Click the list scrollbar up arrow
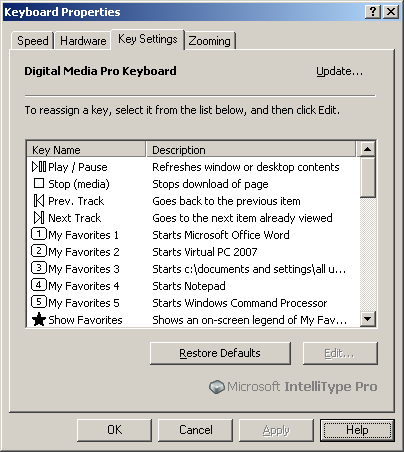The width and height of the screenshot is (404, 452). [x=368, y=149]
